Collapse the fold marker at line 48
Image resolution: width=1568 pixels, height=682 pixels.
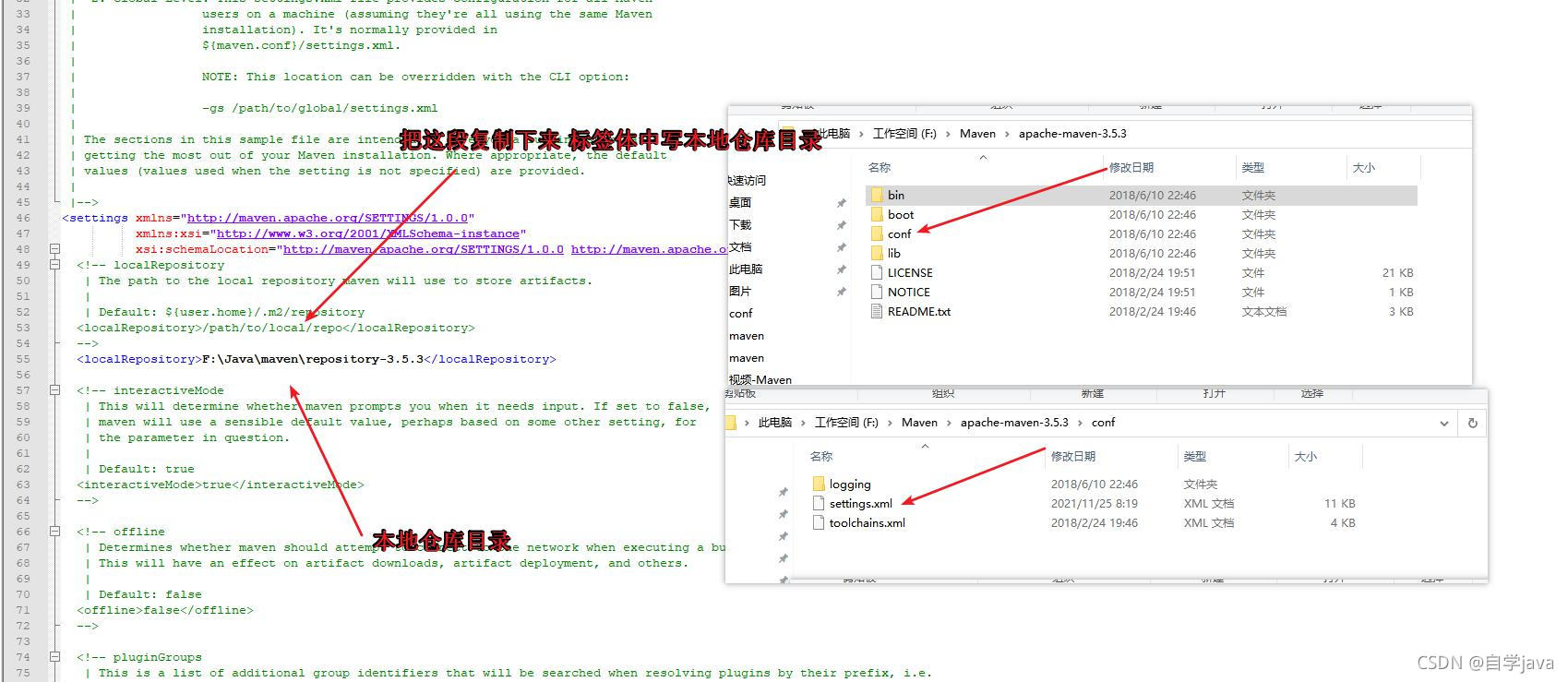pos(54,249)
